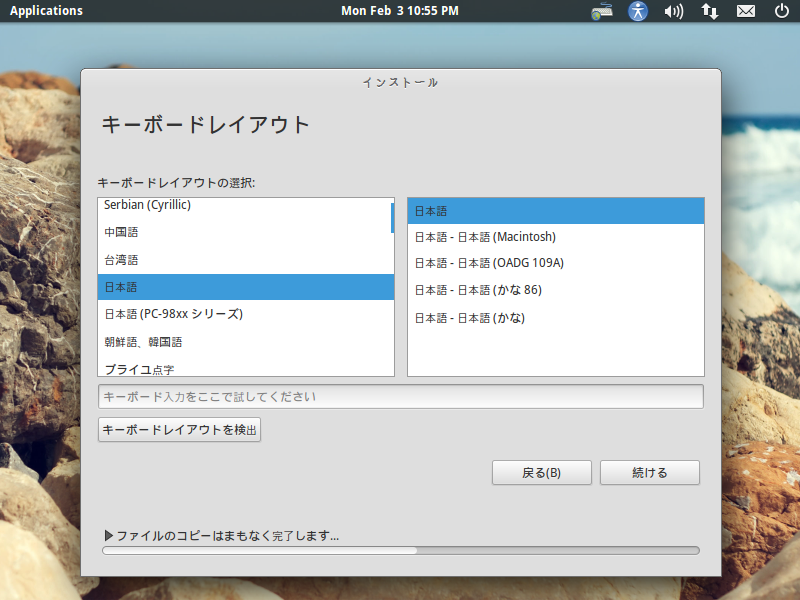Expand the file copy progress details

109,535
